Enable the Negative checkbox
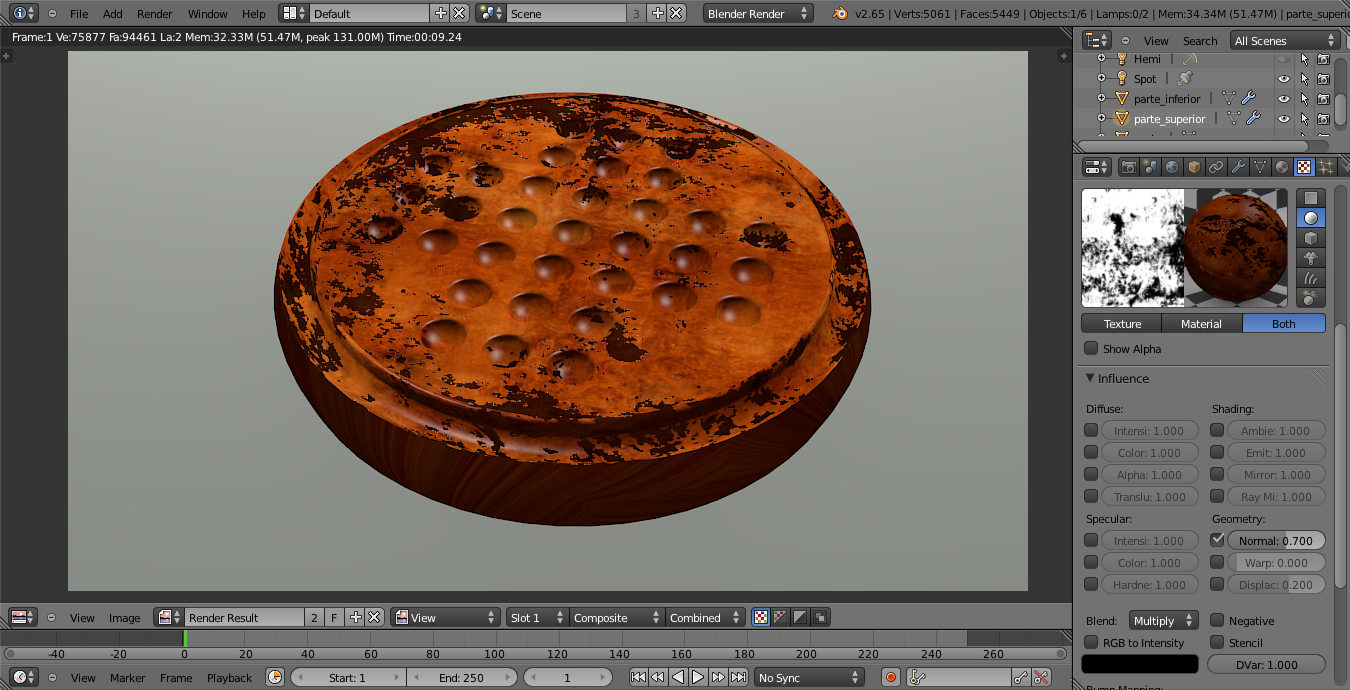This screenshot has width=1350, height=690. [x=1217, y=621]
